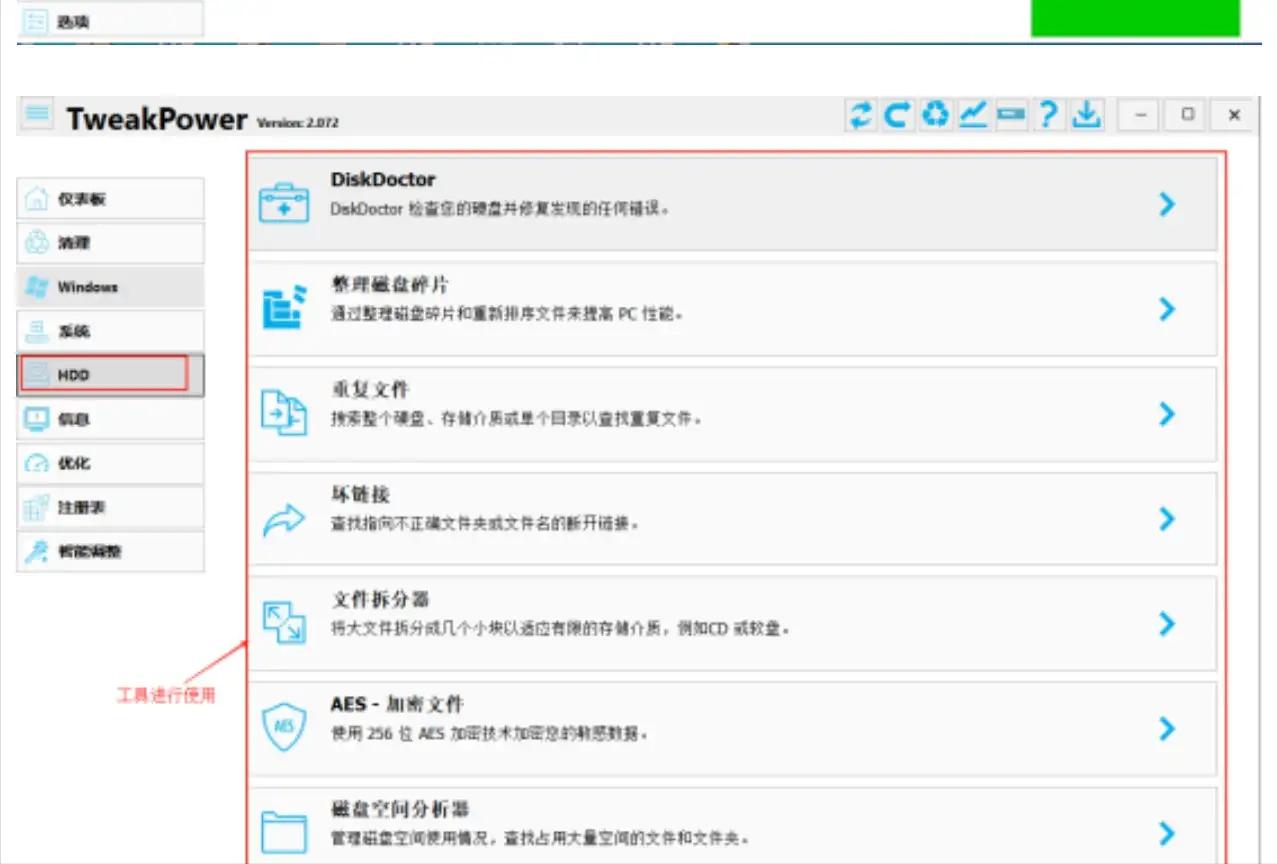Open help via the question mark icon
This screenshot has width=1277, height=864.
1048,115
